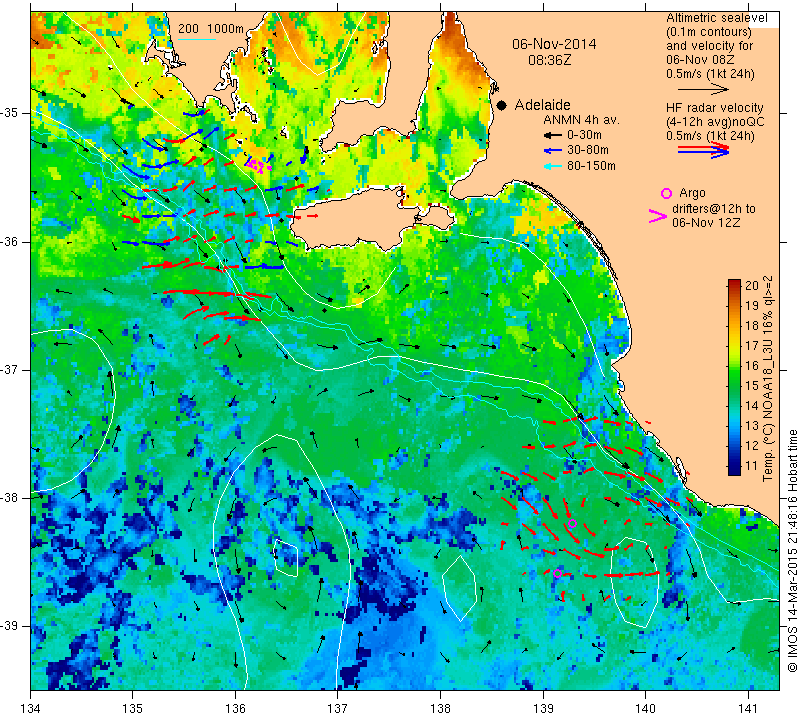Click the colorbar tick label 12
800x720 pixels.
[x=752, y=445]
